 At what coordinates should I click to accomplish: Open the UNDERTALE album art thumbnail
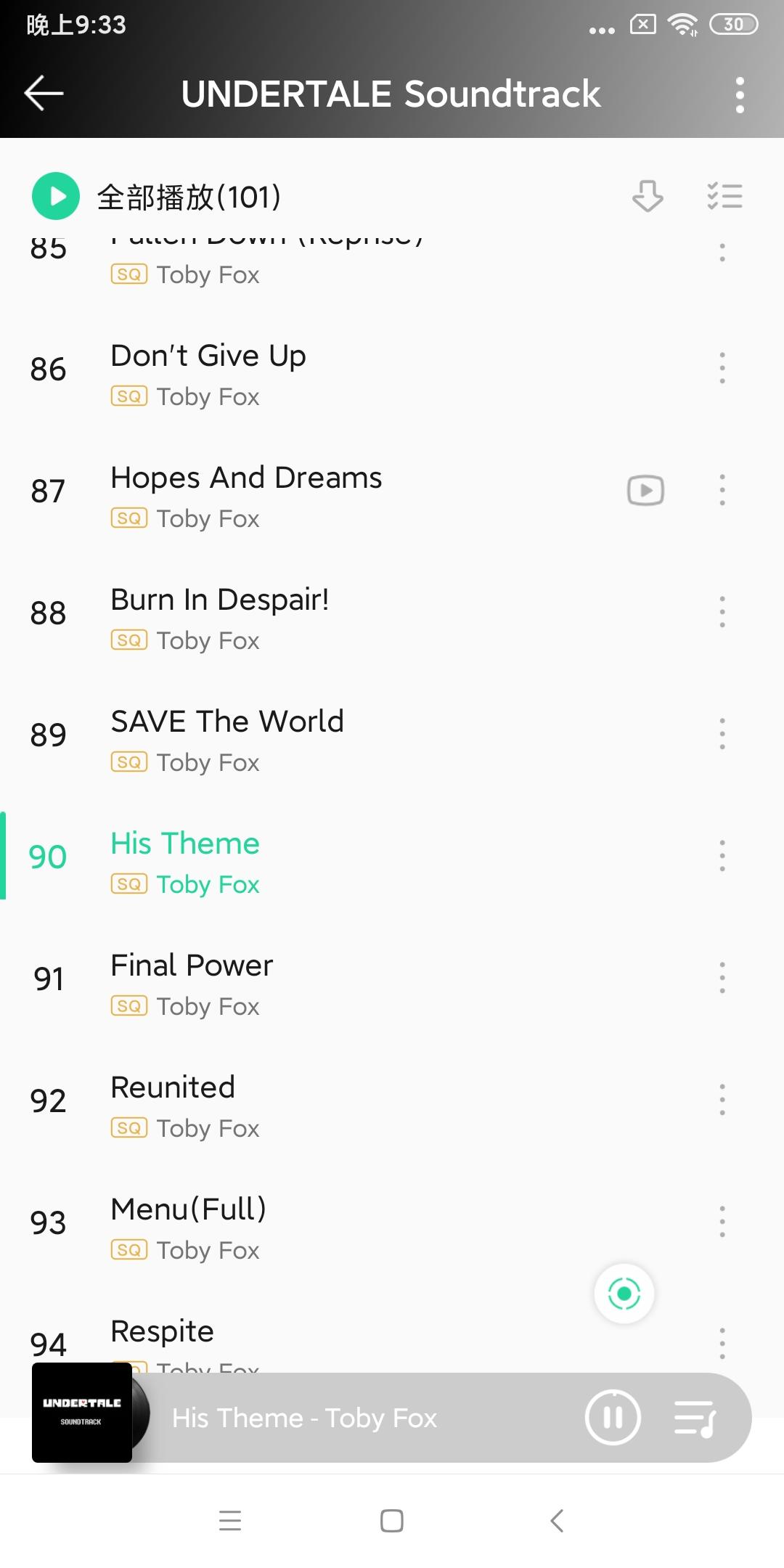coord(82,1413)
